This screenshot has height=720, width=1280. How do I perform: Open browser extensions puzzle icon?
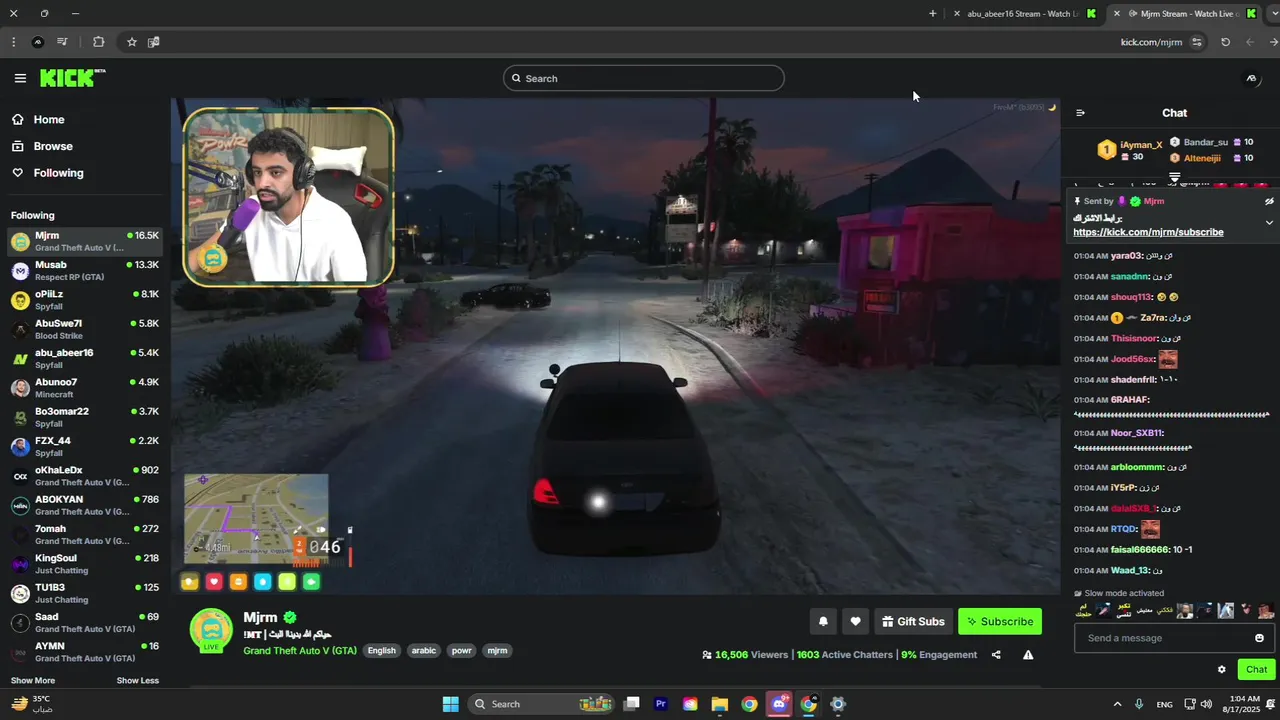tap(98, 42)
